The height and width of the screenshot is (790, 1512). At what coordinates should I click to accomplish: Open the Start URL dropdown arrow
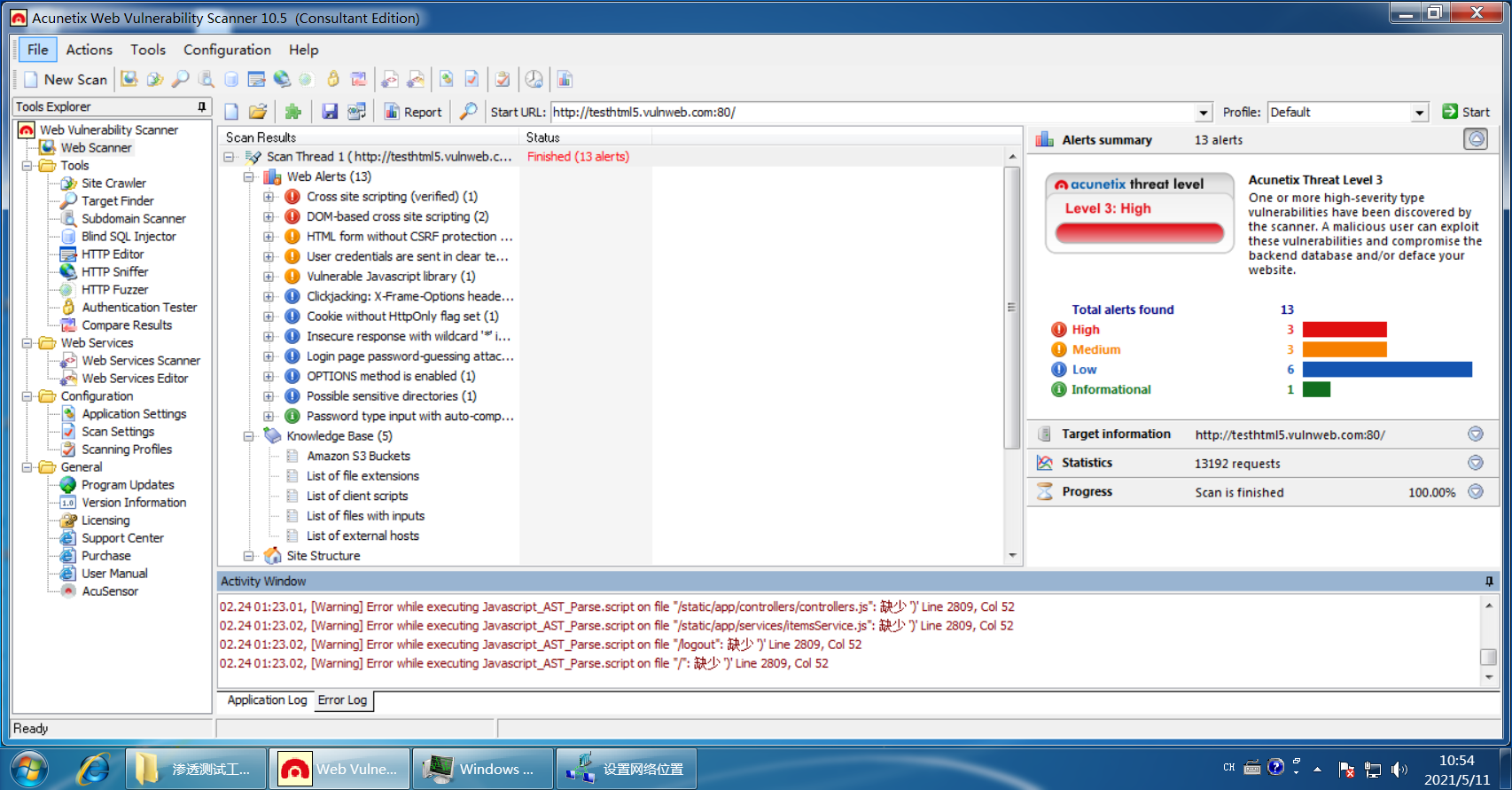tap(1204, 113)
